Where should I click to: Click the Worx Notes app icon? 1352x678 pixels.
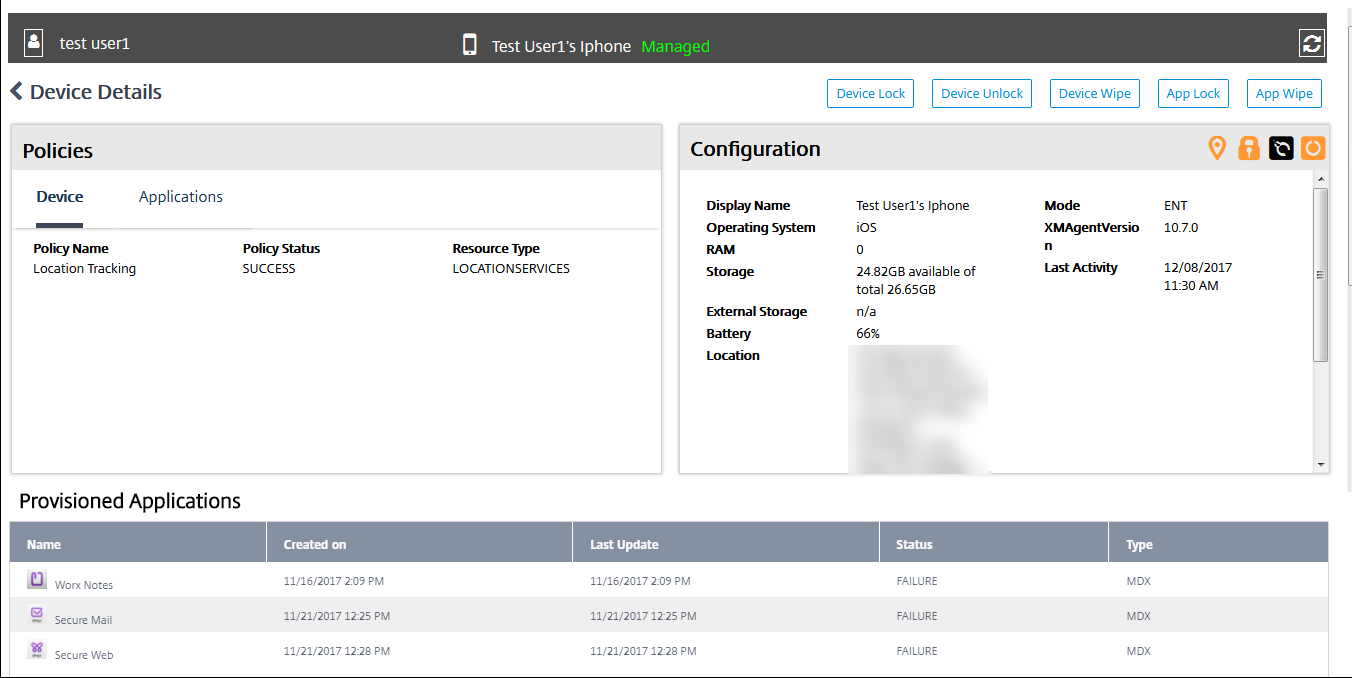37,580
